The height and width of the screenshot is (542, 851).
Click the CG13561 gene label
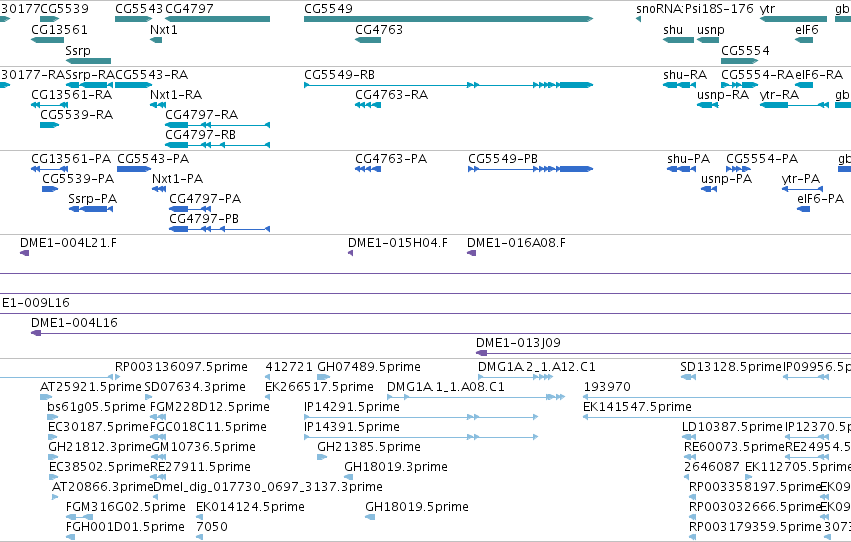59,30
